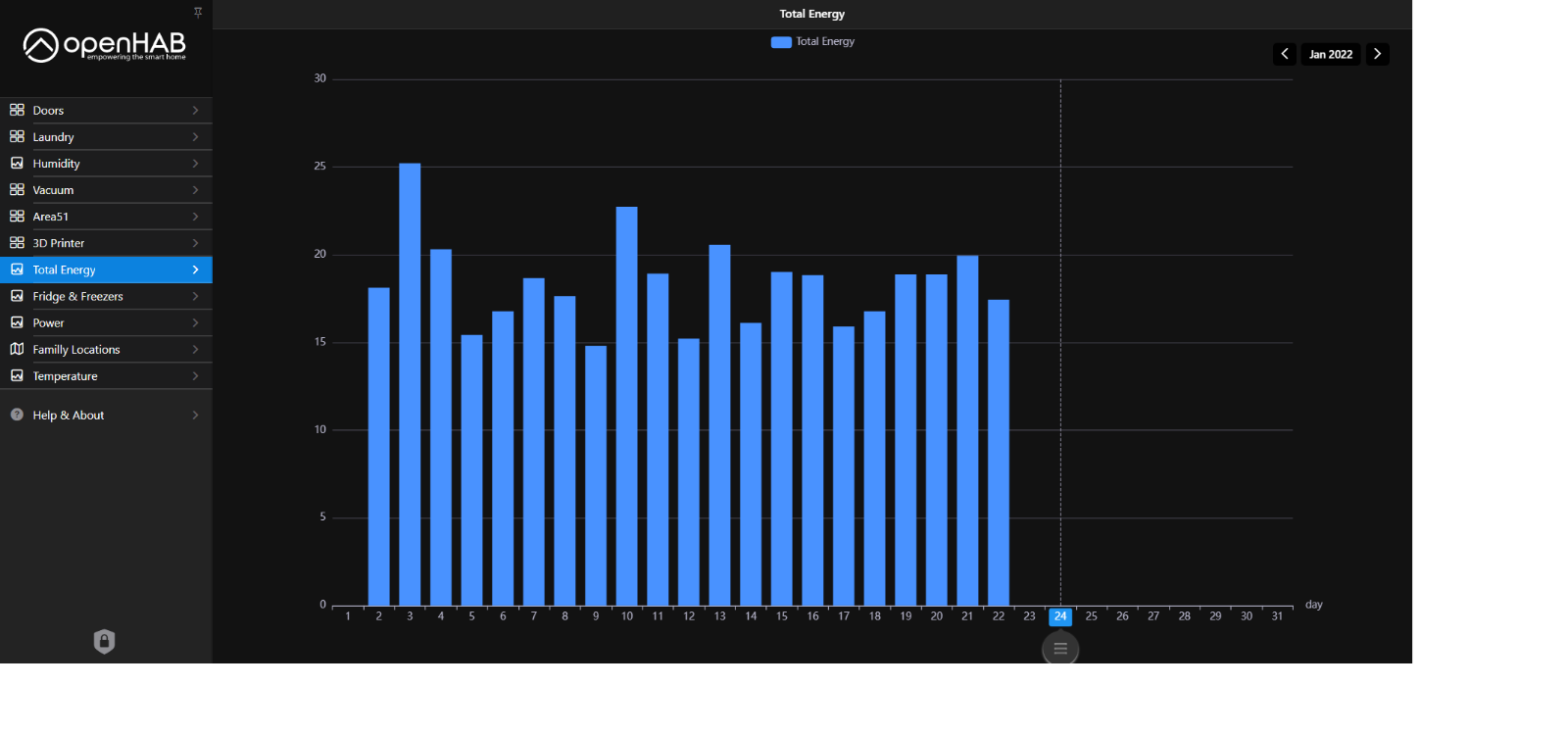Screen dimensions: 1568x735
Task: Open the Fridge & Freezers page
Action: point(106,296)
